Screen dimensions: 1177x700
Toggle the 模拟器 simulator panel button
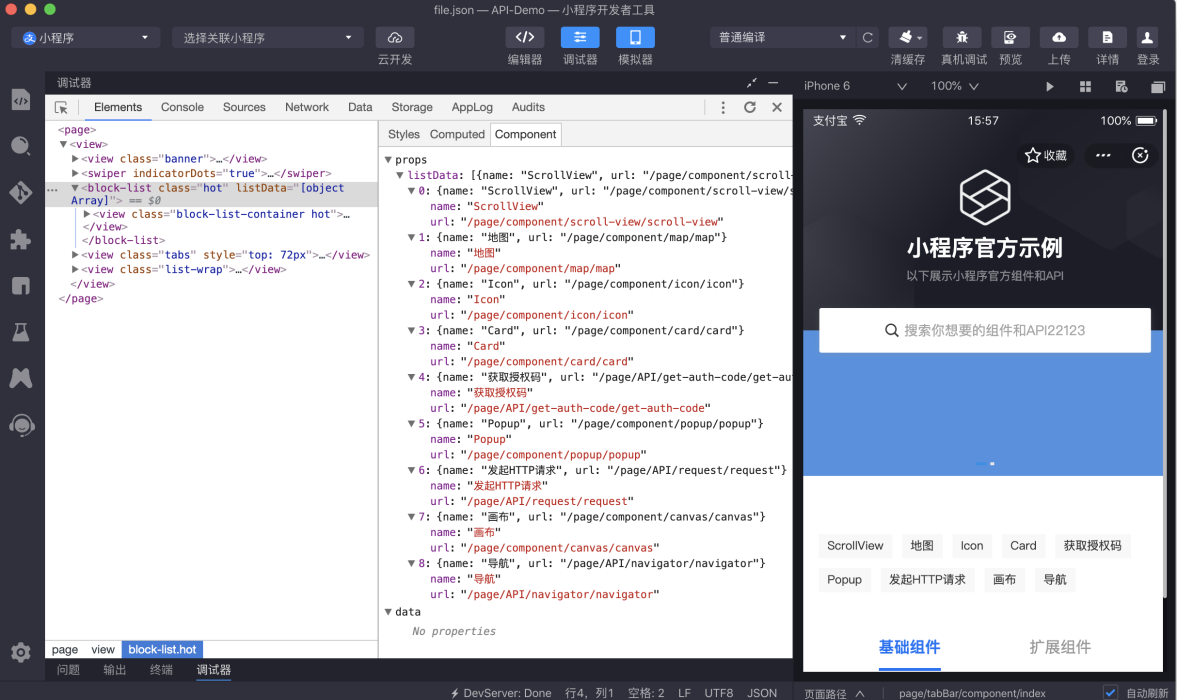(635, 38)
